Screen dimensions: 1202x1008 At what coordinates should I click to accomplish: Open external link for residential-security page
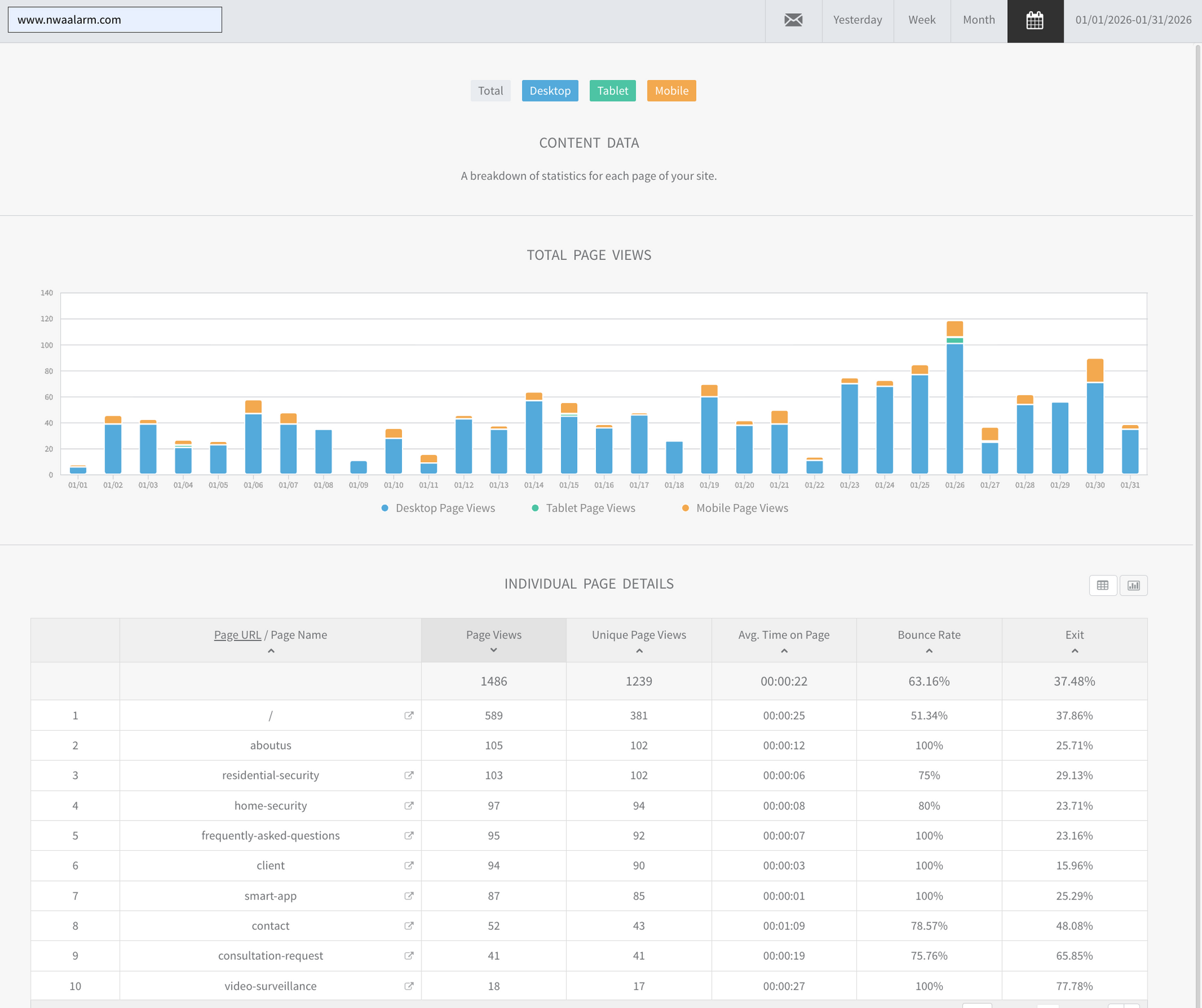[x=409, y=775]
